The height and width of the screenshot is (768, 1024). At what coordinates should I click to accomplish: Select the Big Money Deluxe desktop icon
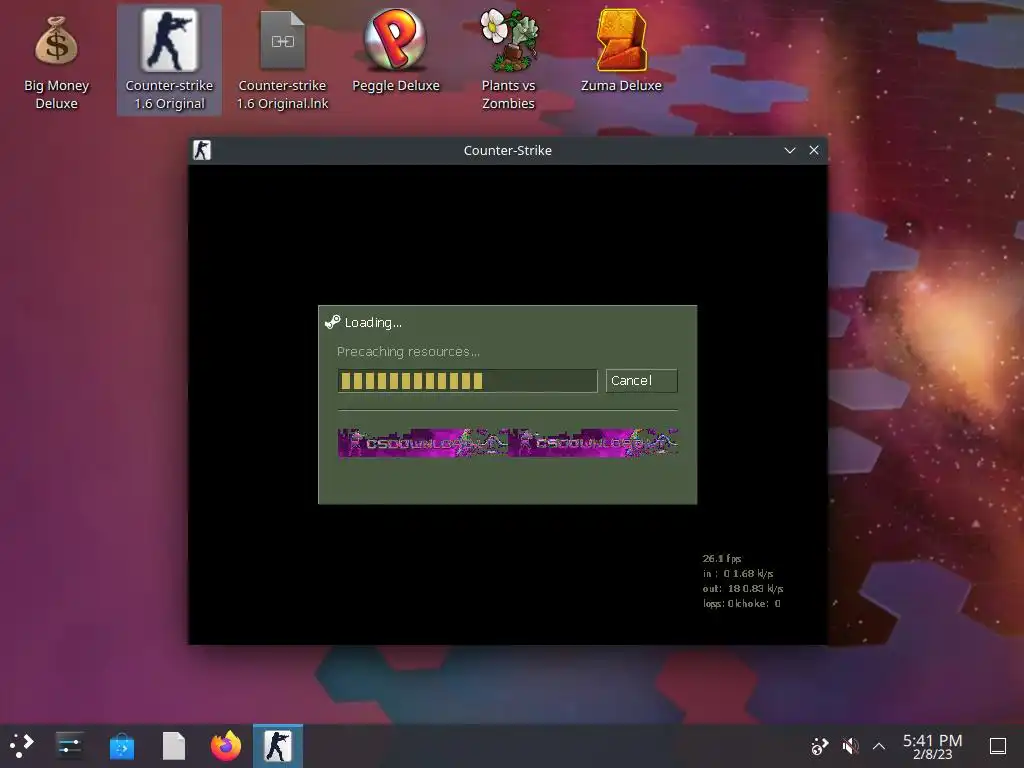56,60
